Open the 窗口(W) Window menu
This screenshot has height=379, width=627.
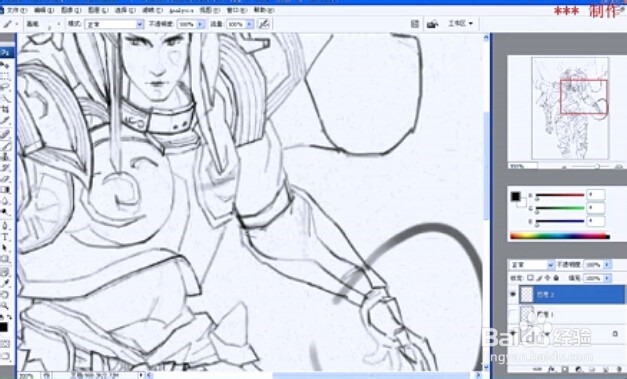pos(237,10)
